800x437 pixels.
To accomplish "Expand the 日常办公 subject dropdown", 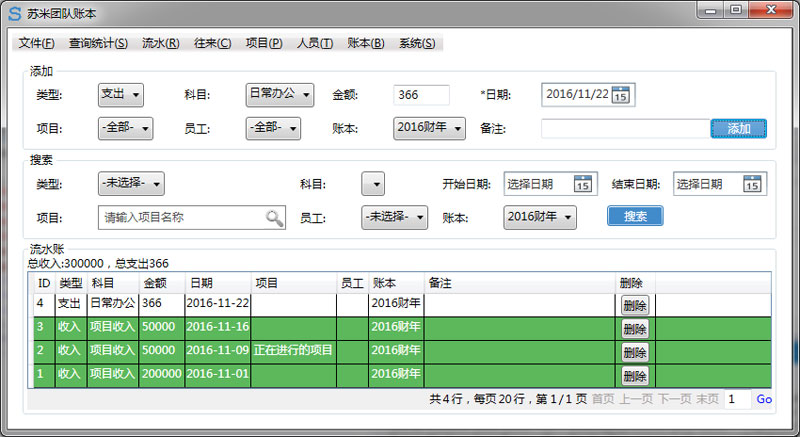I will (x=280, y=95).
